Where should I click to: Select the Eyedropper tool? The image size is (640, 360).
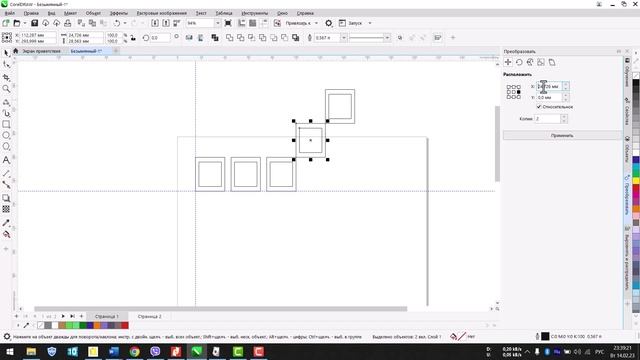(6, 223)
